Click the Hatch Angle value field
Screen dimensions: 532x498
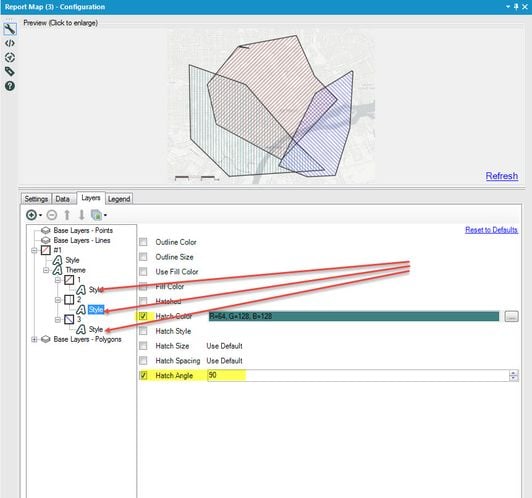point(358,375)
